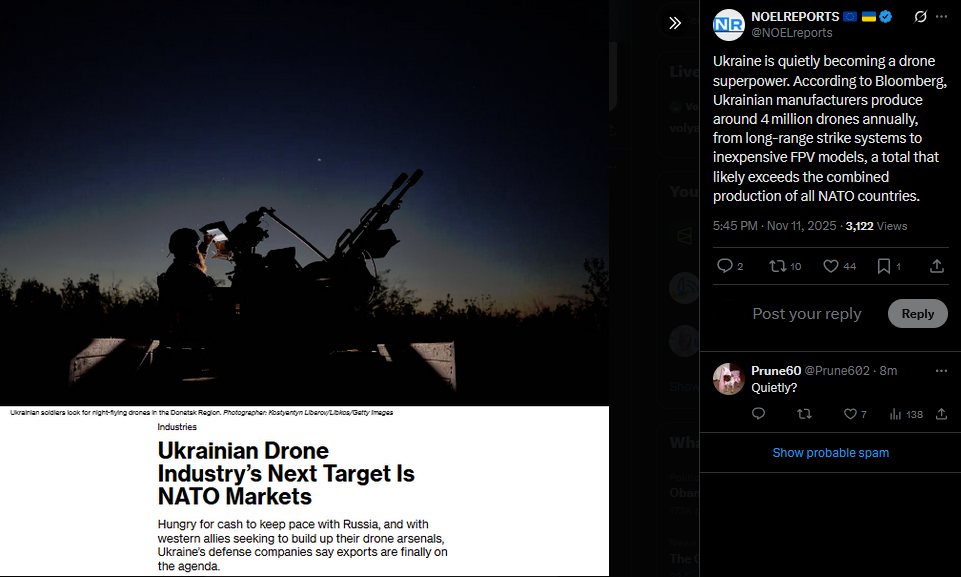Screen dimensions: 961x577
Task: Repost the NOELREPORTS post
Action: 778,266
